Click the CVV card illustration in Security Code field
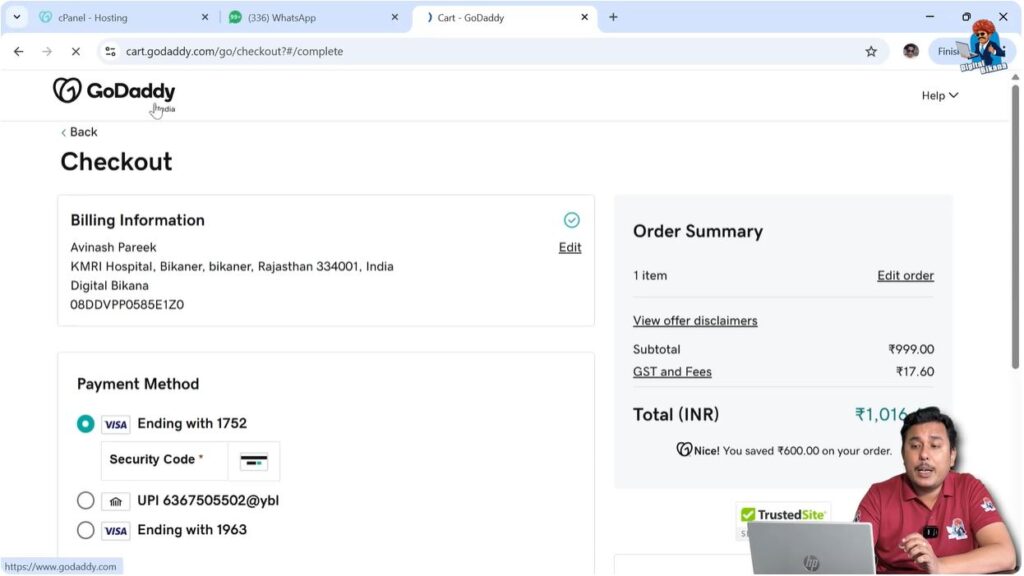Image resolution: width=1024 pixels, height=576 pixels. click(254, 460)
